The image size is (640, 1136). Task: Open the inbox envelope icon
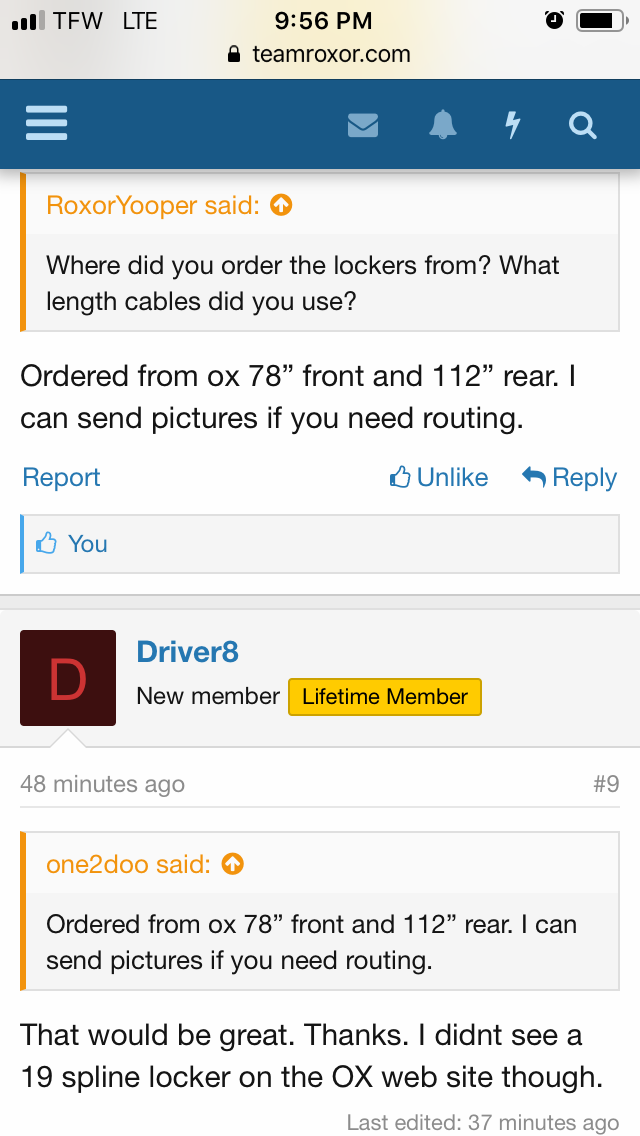(362, 125)
